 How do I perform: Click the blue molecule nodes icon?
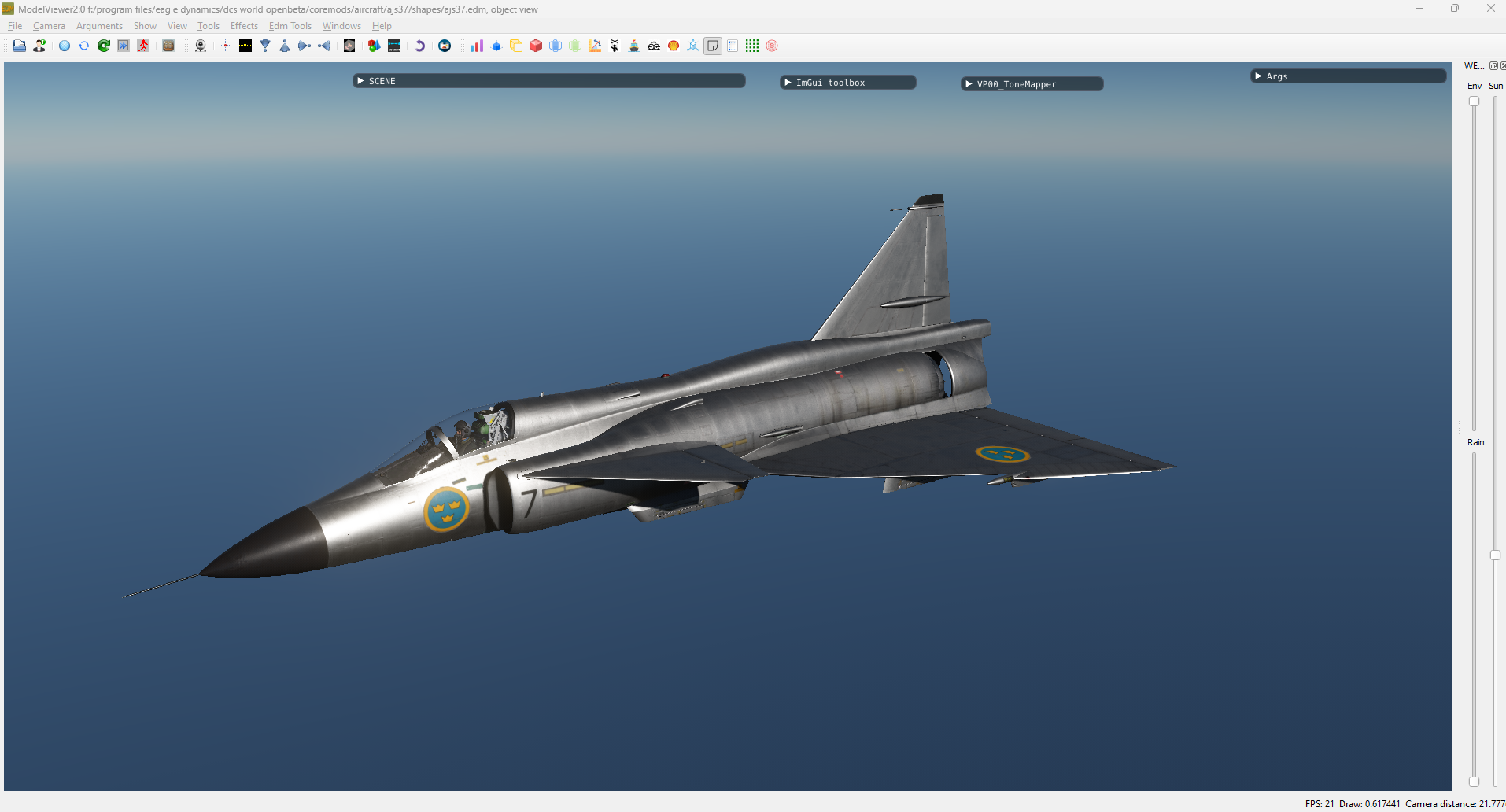[693, 46]
